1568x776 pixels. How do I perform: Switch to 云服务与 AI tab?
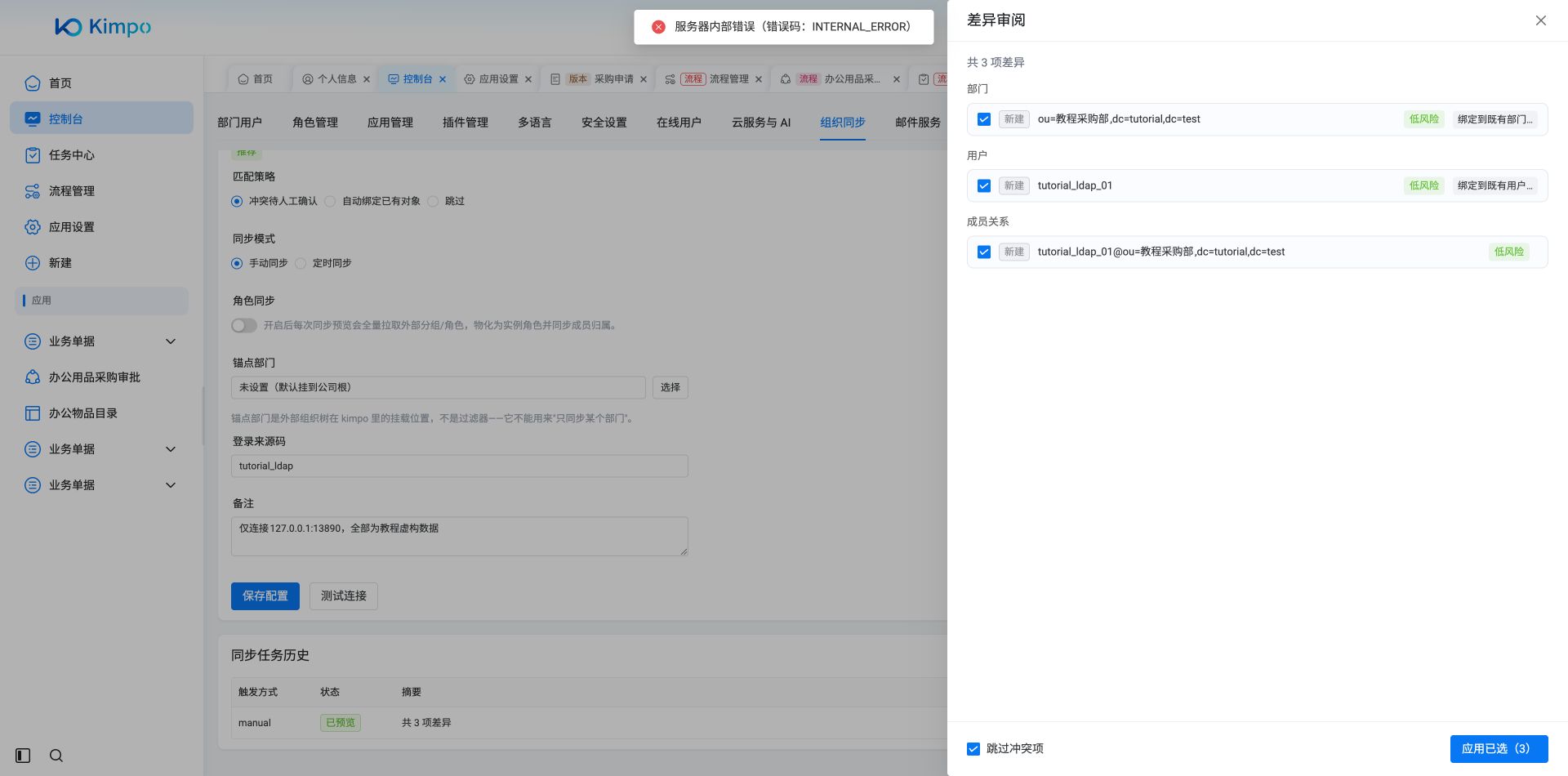761,123
